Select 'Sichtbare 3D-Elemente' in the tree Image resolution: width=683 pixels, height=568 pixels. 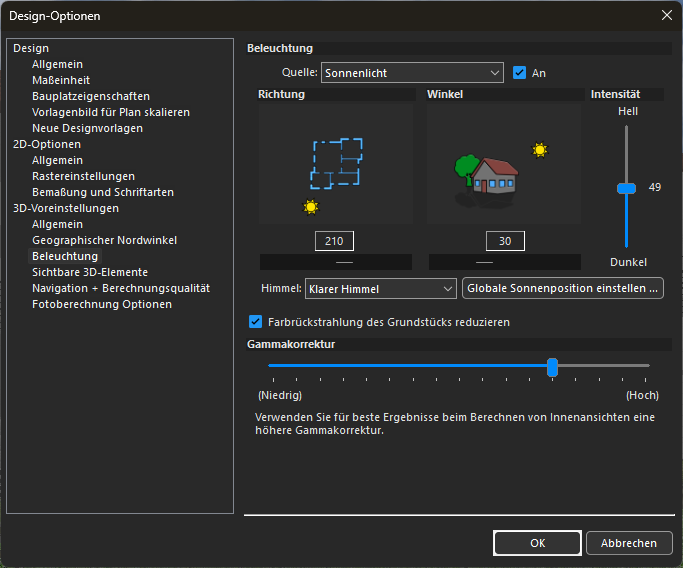click(90, 272)
